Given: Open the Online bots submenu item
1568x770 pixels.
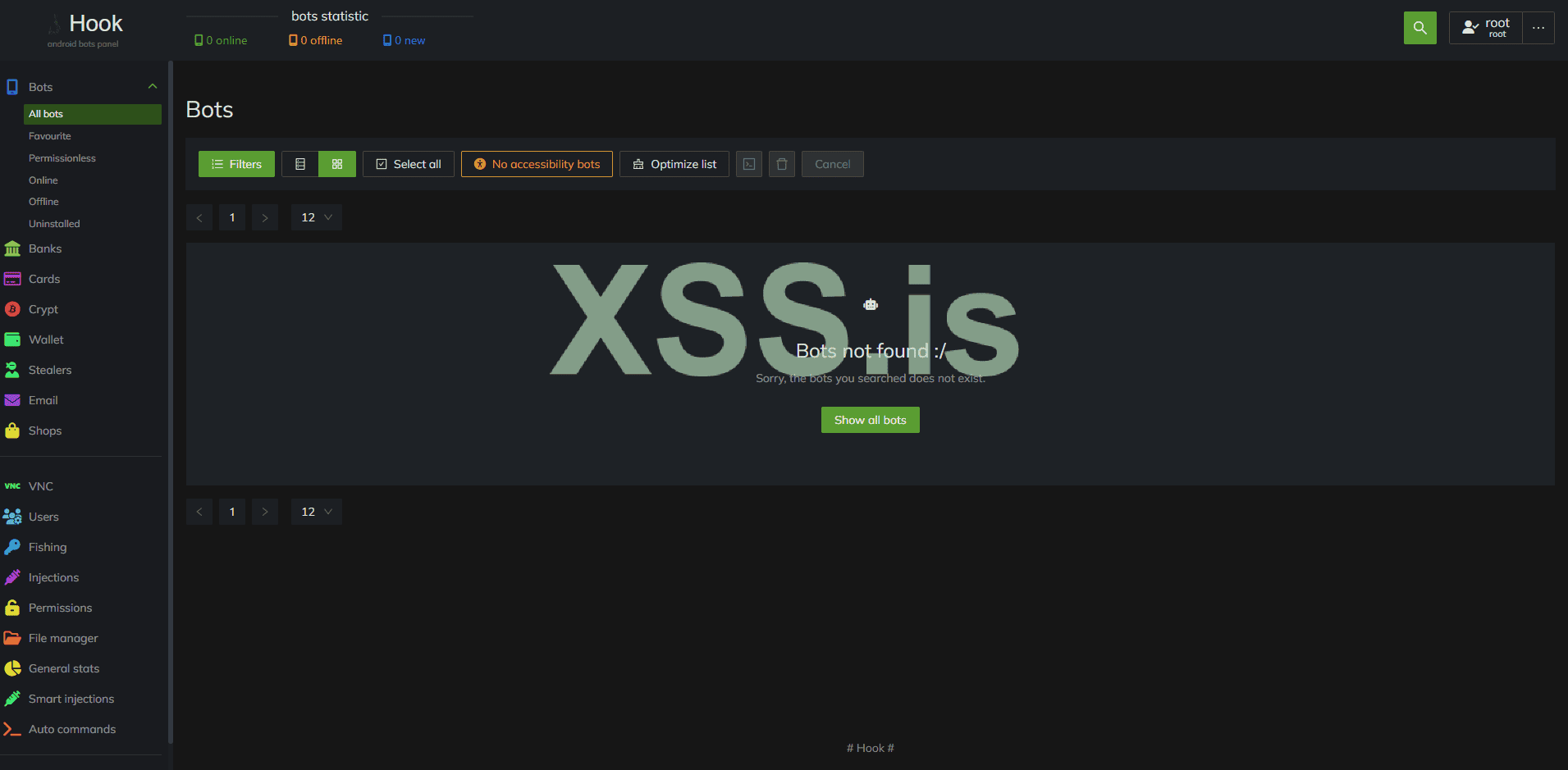Looking at the screenshot, I should [43, 180].
